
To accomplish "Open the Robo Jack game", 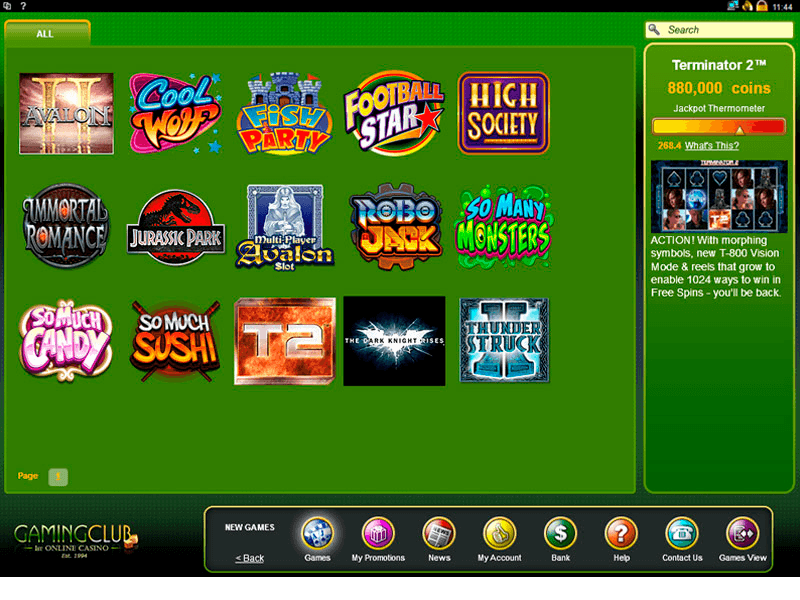I will point(395,227).
